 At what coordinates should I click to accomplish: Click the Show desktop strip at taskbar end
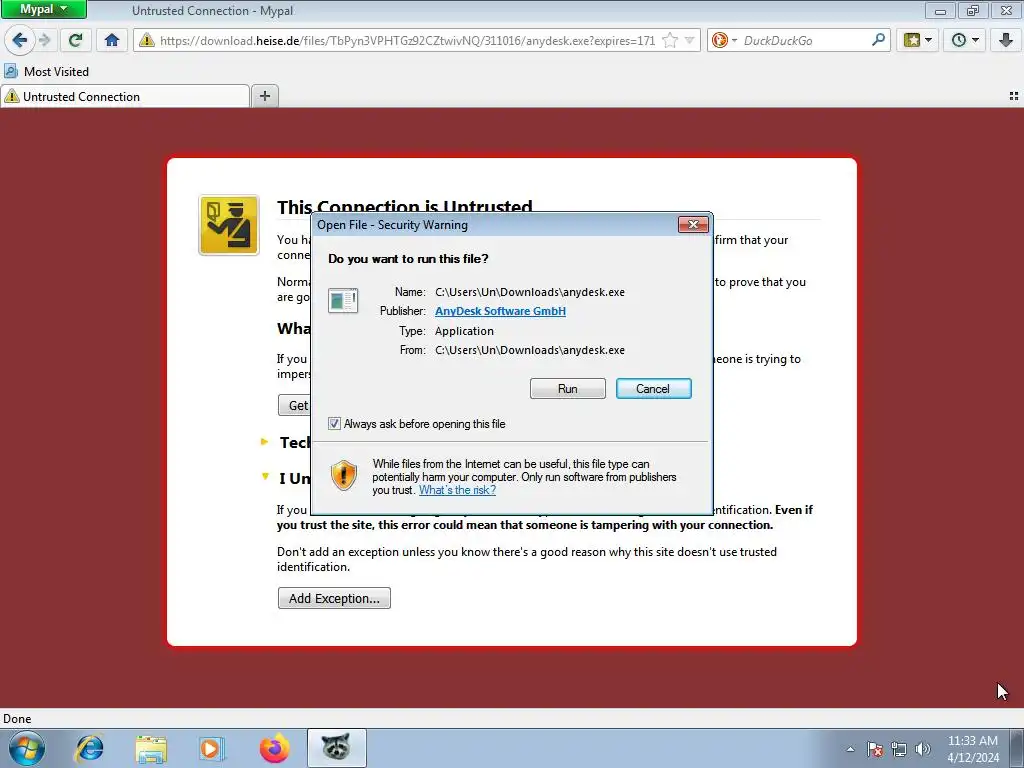(1017, 748)
